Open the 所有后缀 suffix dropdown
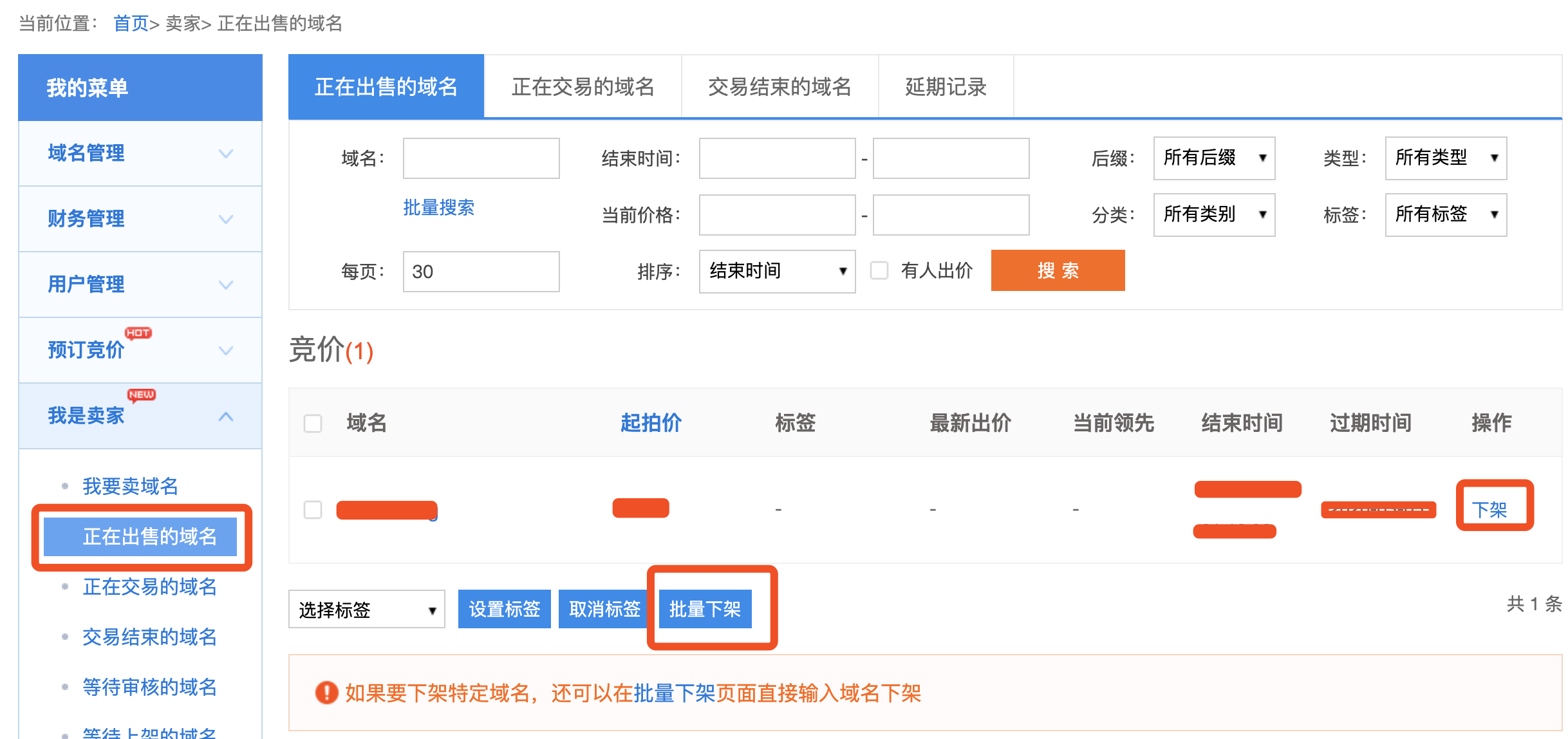This screenshot has width=1568, height=739. (1214, 158)
